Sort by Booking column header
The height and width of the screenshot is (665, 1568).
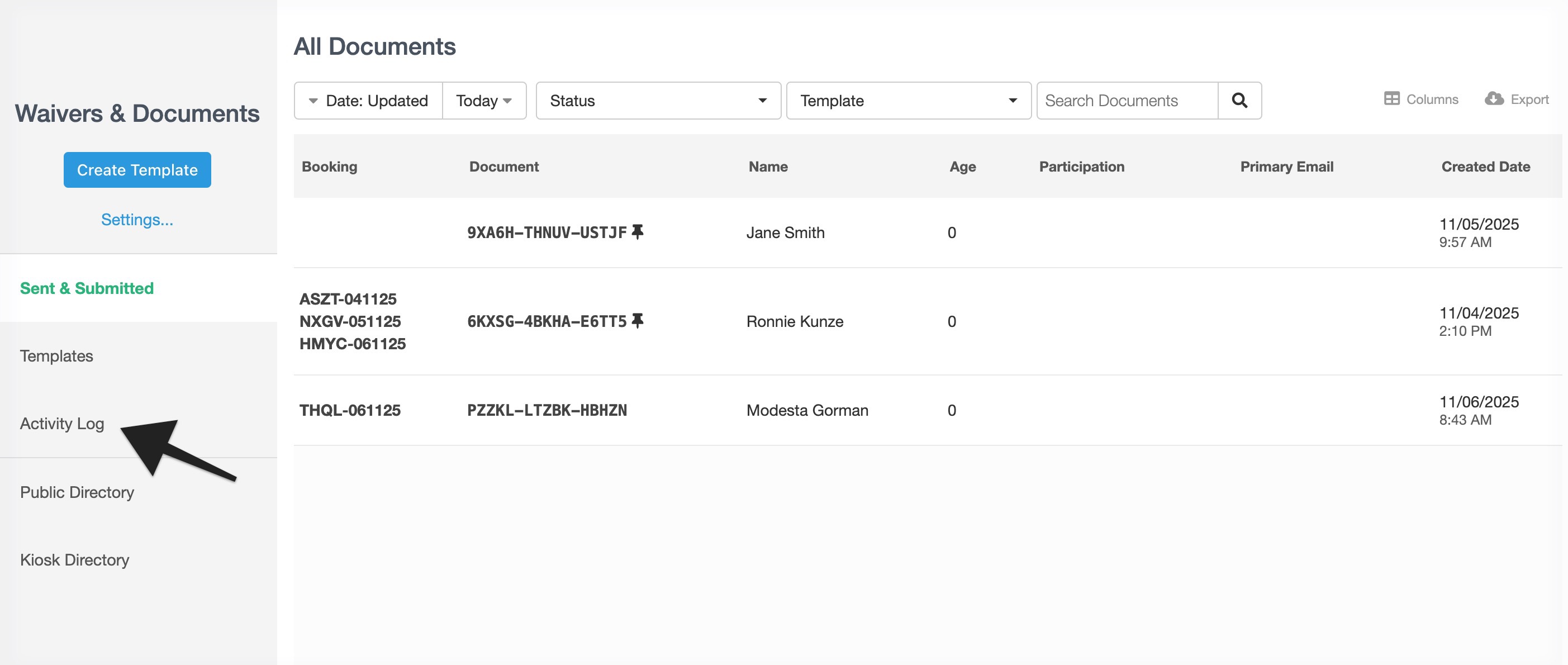(x=329, y=167)
